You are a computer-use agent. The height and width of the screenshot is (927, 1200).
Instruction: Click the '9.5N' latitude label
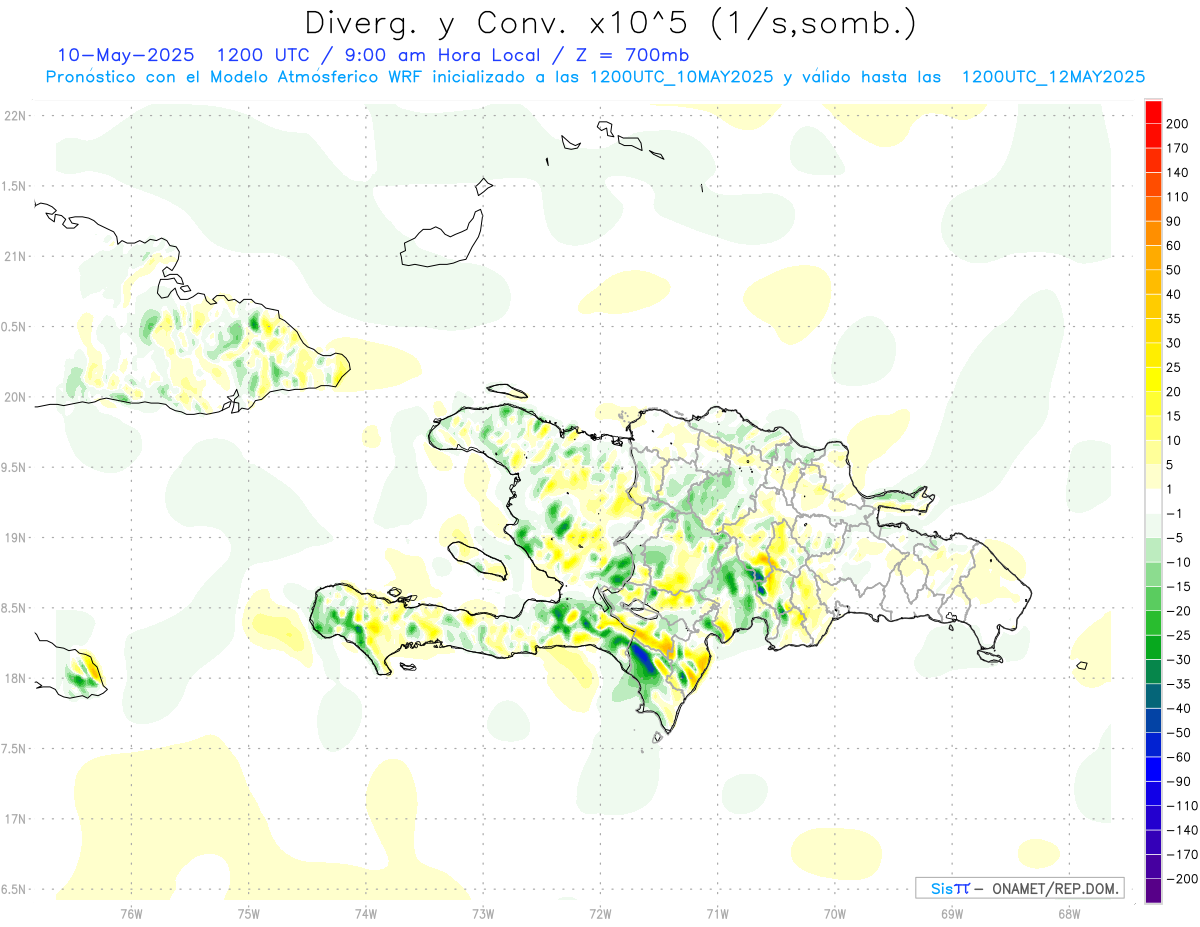(x=15, y=467)
